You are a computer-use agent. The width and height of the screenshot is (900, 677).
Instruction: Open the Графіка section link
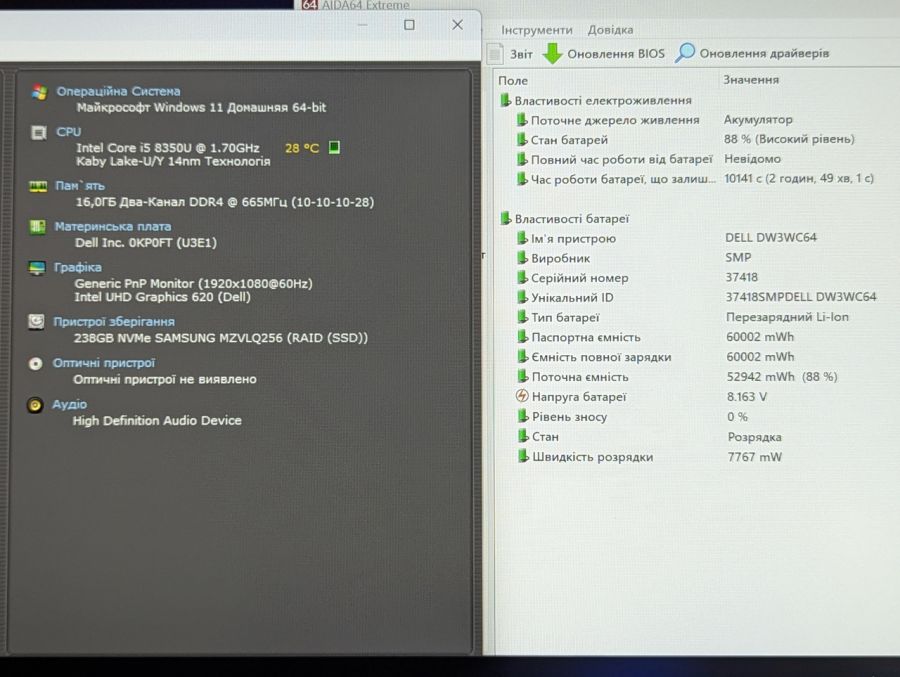[x=77, y=267]
